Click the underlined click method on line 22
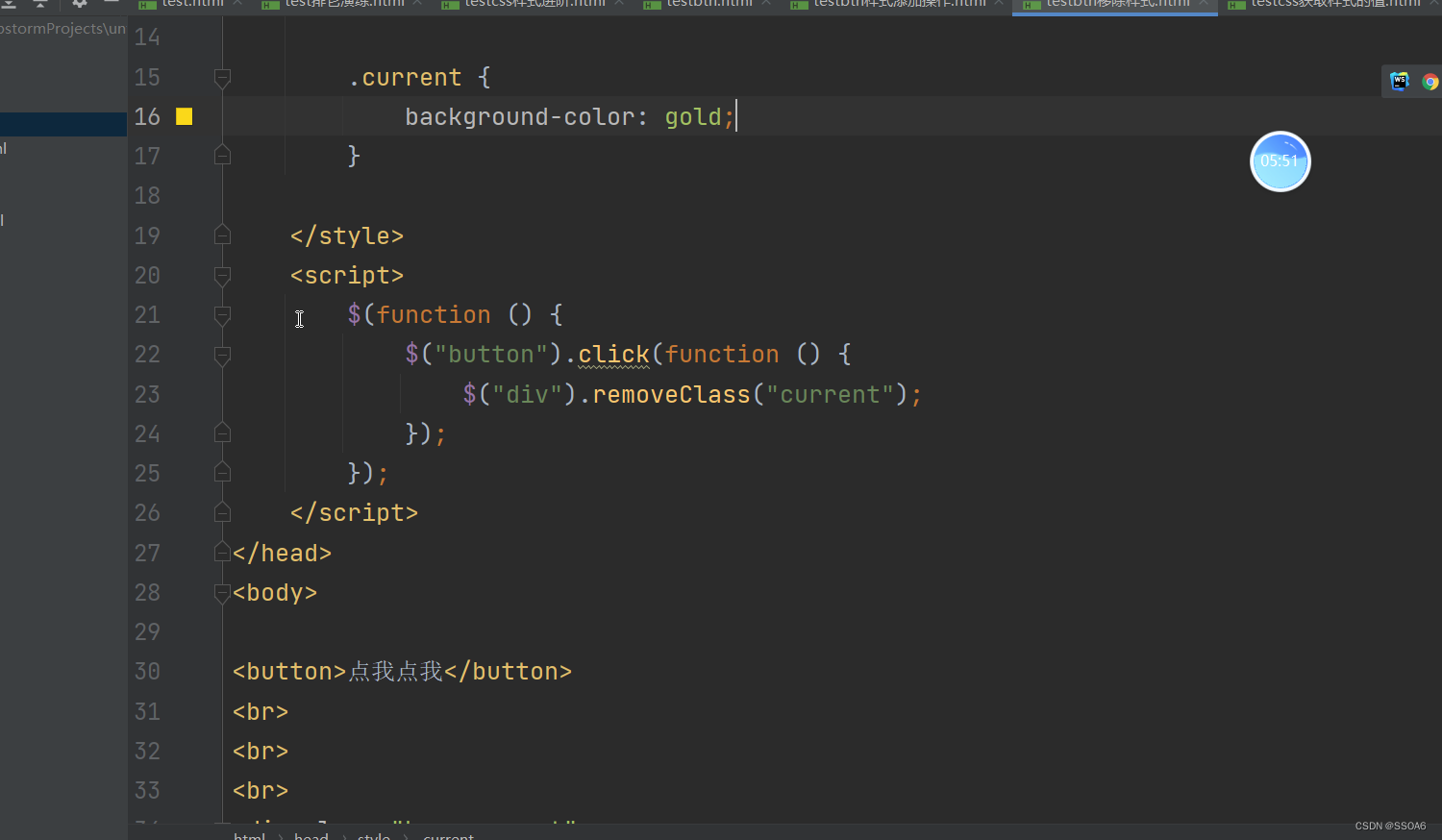 (x=613, y=355)
